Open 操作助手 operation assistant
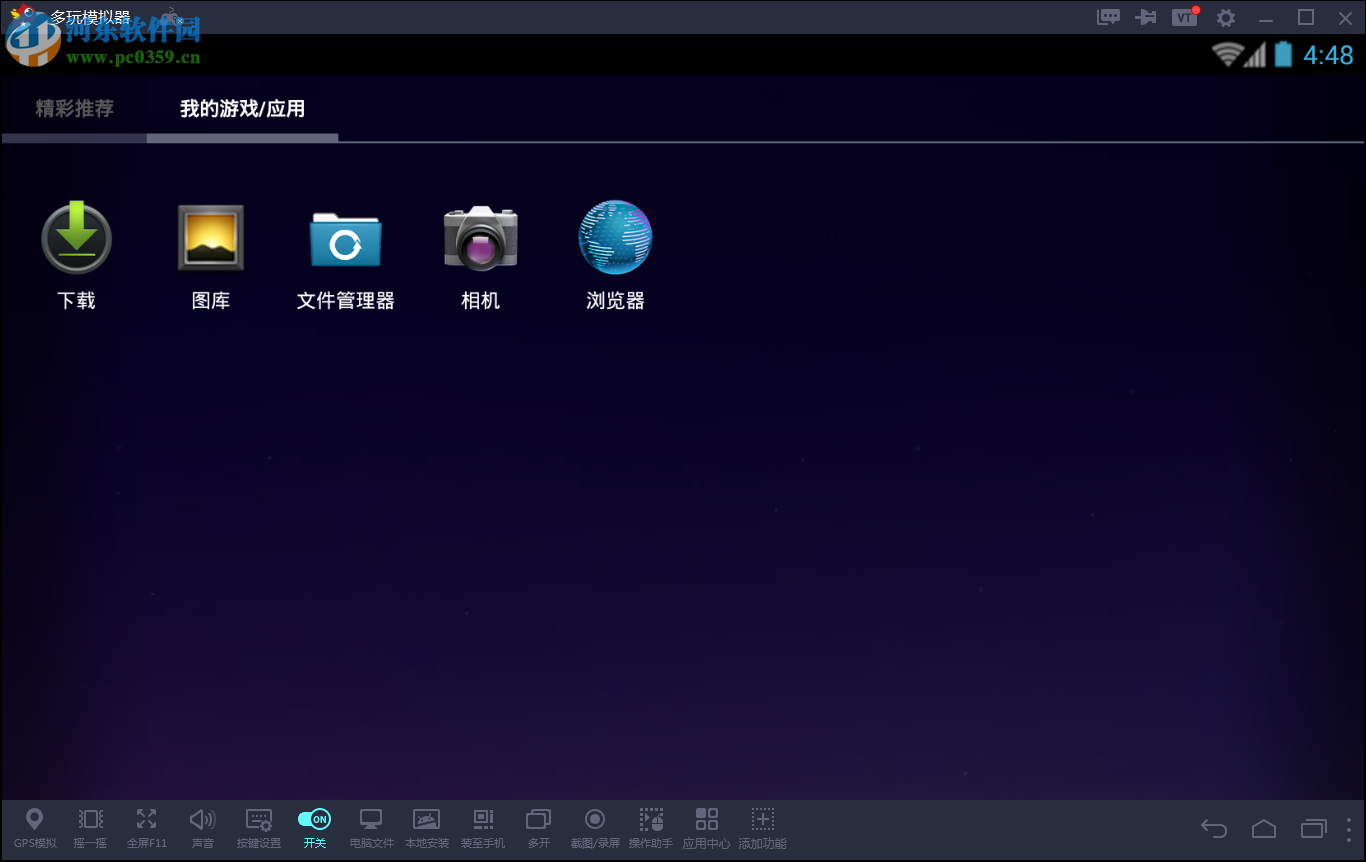Image resolution: width=1366 pixels, height=862 pixels. tap(651, 828)
